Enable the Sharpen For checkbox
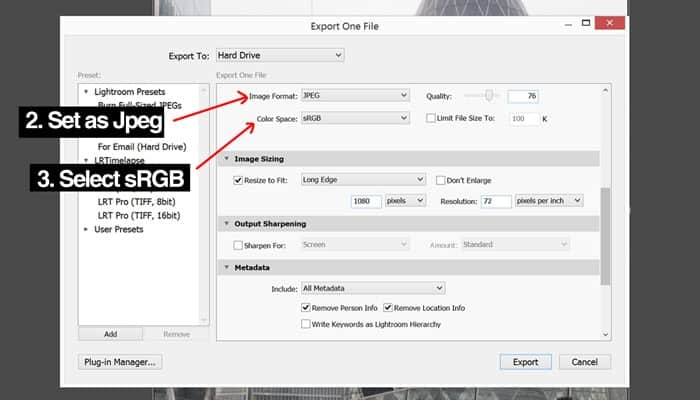 point(238,245)
